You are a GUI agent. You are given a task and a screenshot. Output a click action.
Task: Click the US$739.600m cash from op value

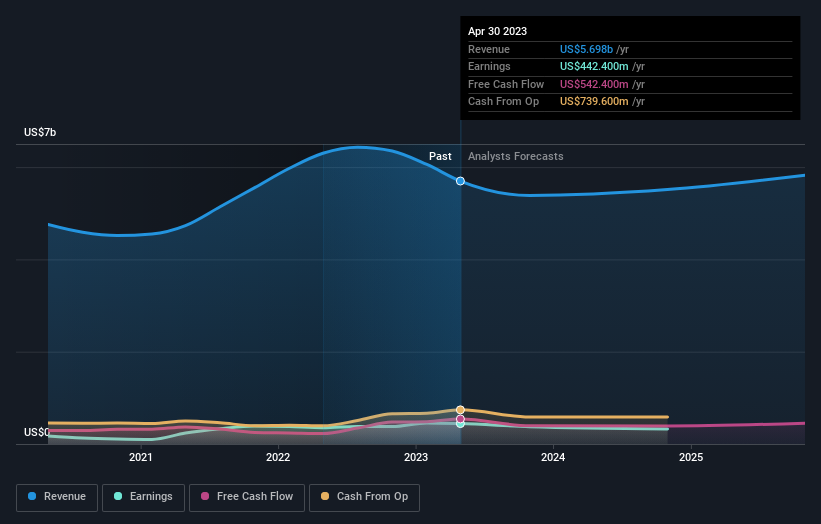[x=594, y=102]
